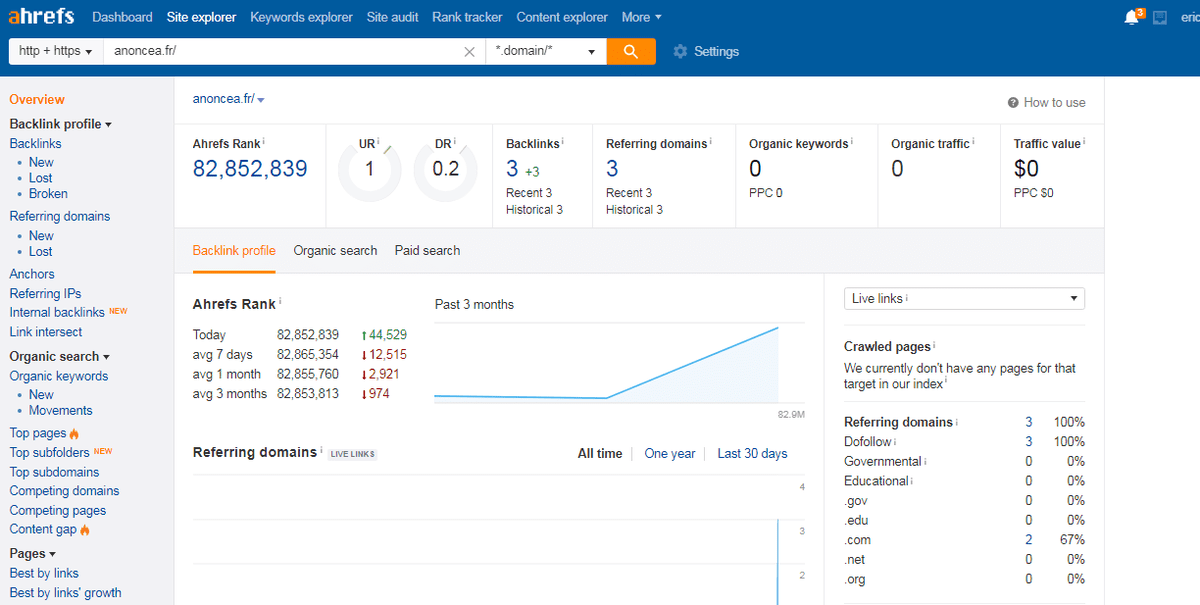The image size is (1200, 605).
Task: Click the Overview sidebar link
Action: click(x=37, y=99)
